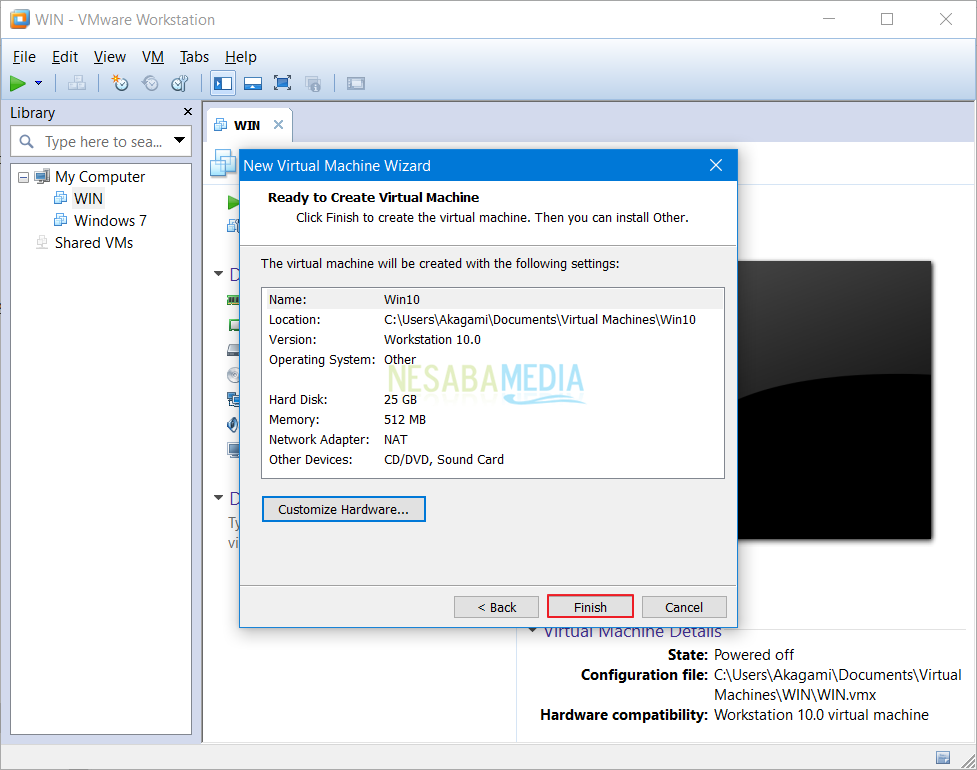977x770 pixels.
Task: Open the power options dropdown arrow in the toolbar
Action: pyautogui.click(x=39, y=83)
